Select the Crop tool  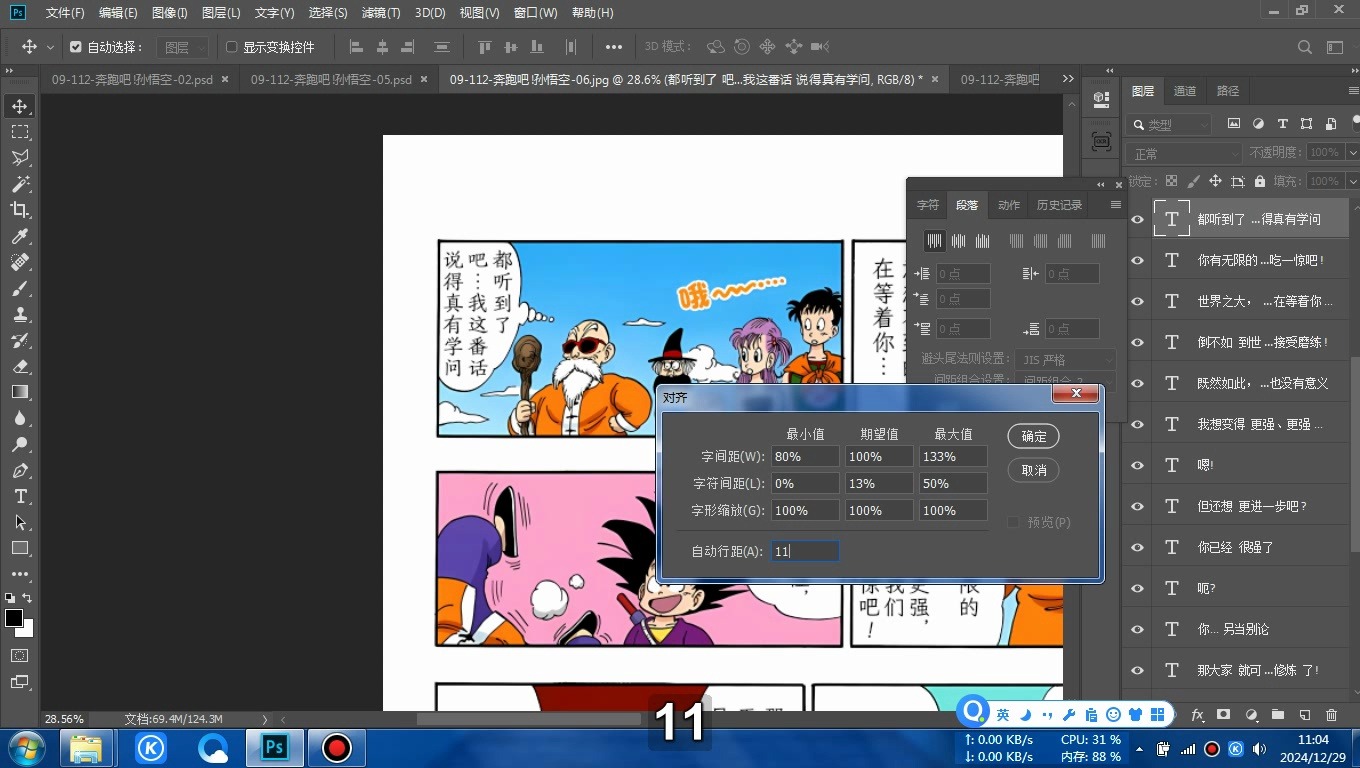(20, 210)
